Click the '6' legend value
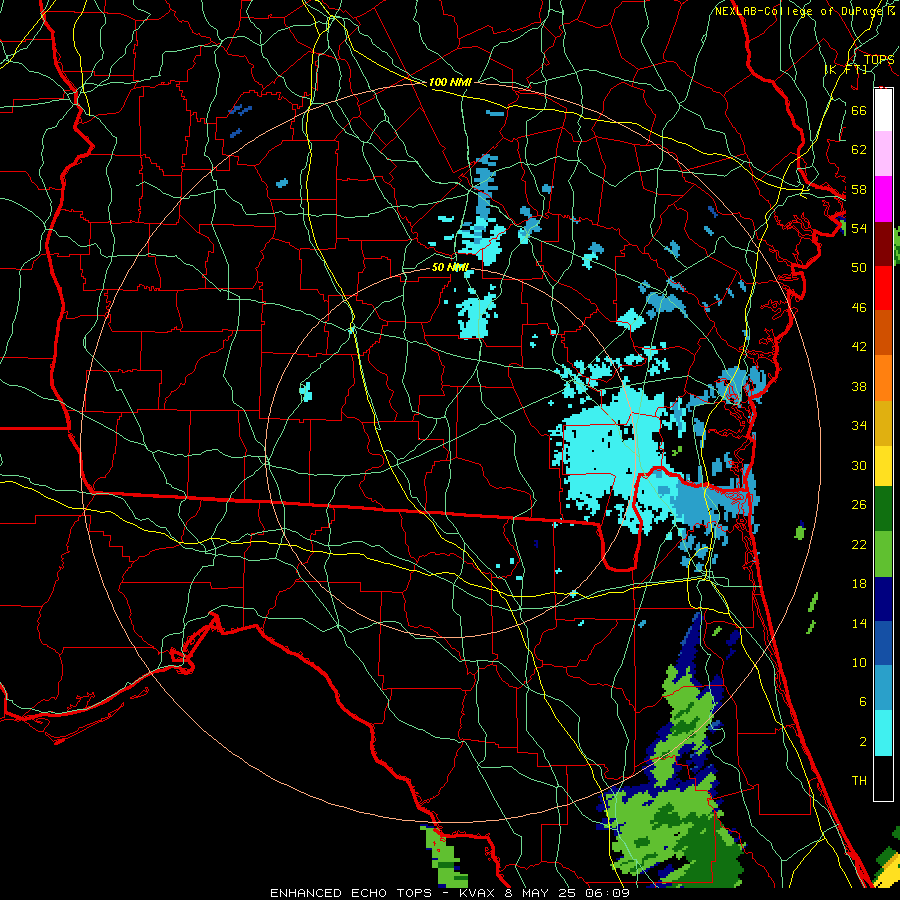Viewport: 900px width, 900px height. pos(863,702)
